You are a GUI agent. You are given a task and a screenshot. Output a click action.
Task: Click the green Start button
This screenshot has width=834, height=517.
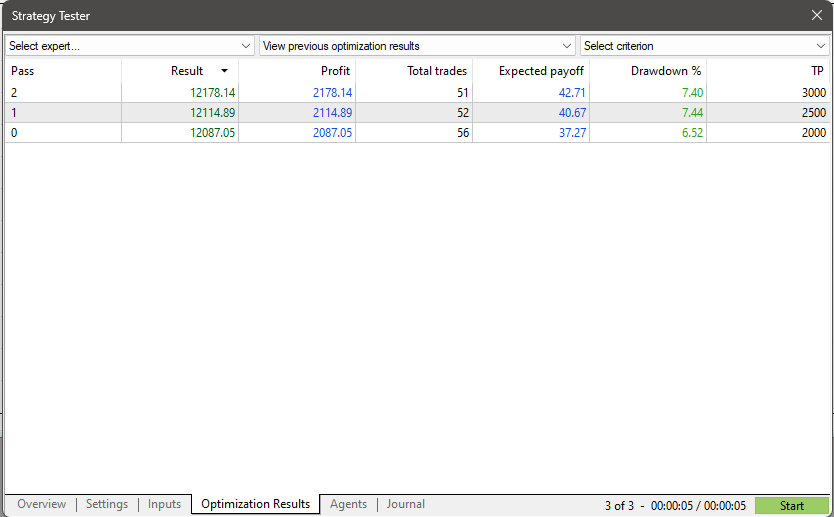(791, 505)
